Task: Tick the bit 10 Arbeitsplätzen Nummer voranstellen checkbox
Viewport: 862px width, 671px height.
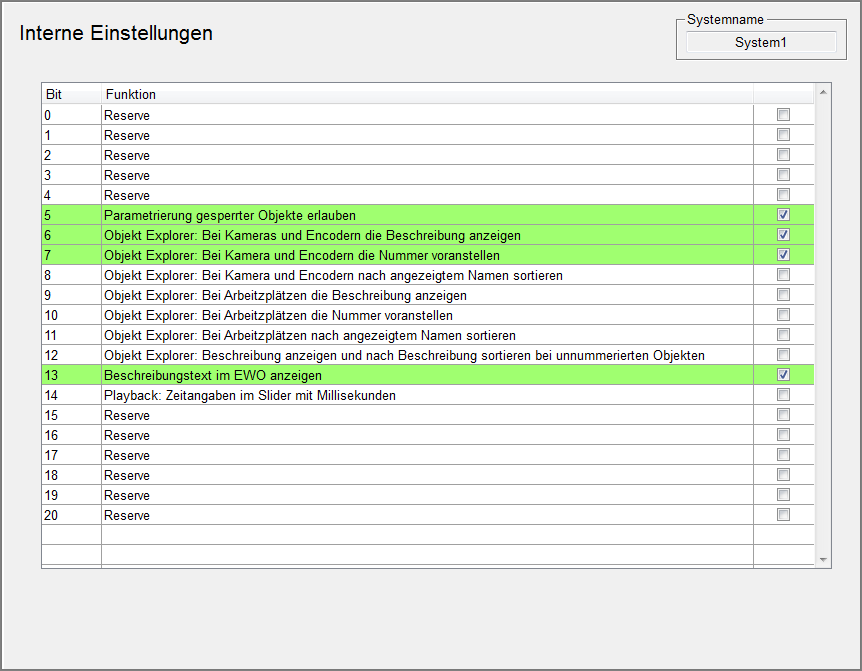Action: coord(783,315)
